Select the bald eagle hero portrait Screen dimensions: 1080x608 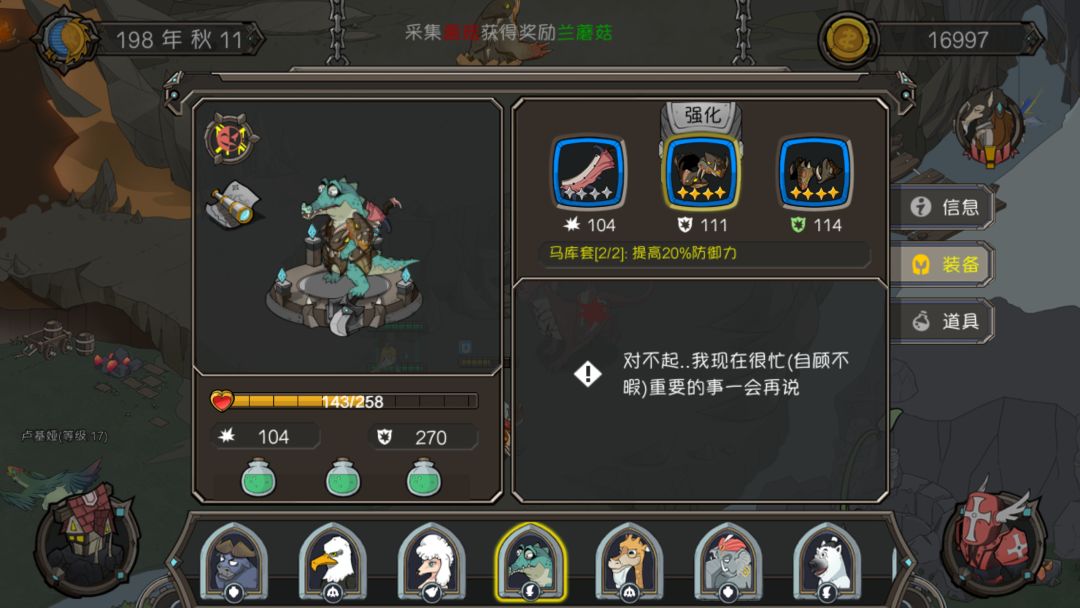333,560
